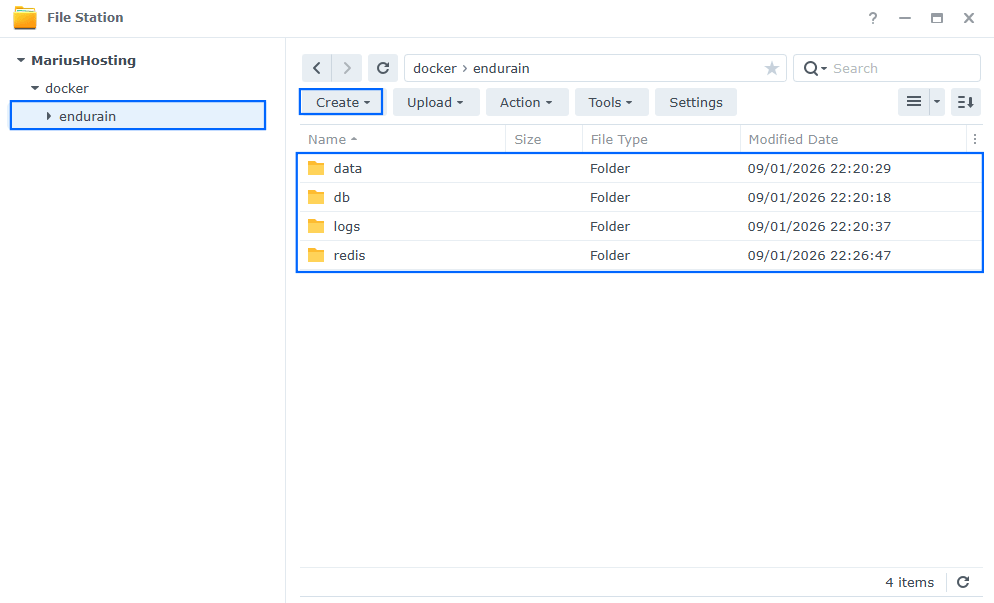The image size is (994, 603).
Task: Open view mode dropdown arrow beside list icon
Action: coord(937,102)
